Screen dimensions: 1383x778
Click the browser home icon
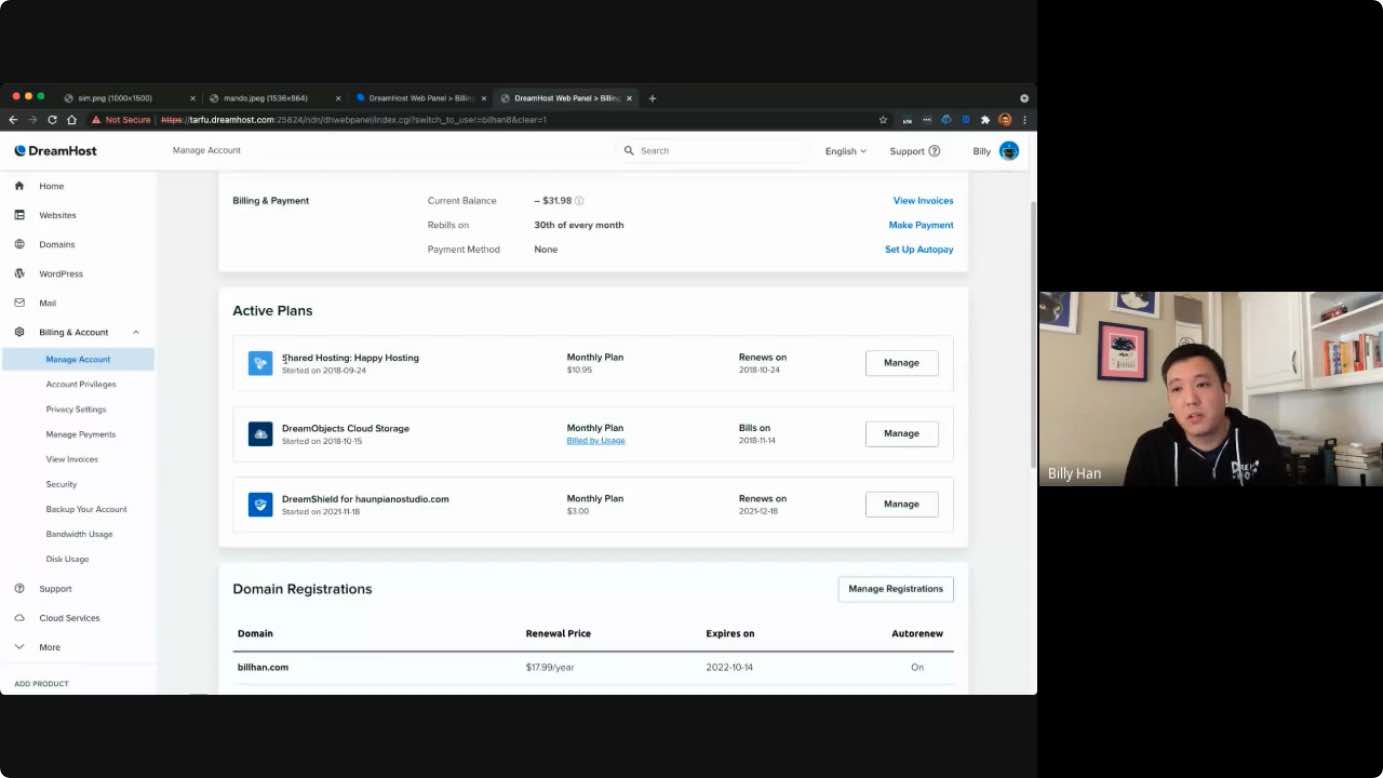pos(71,120)
